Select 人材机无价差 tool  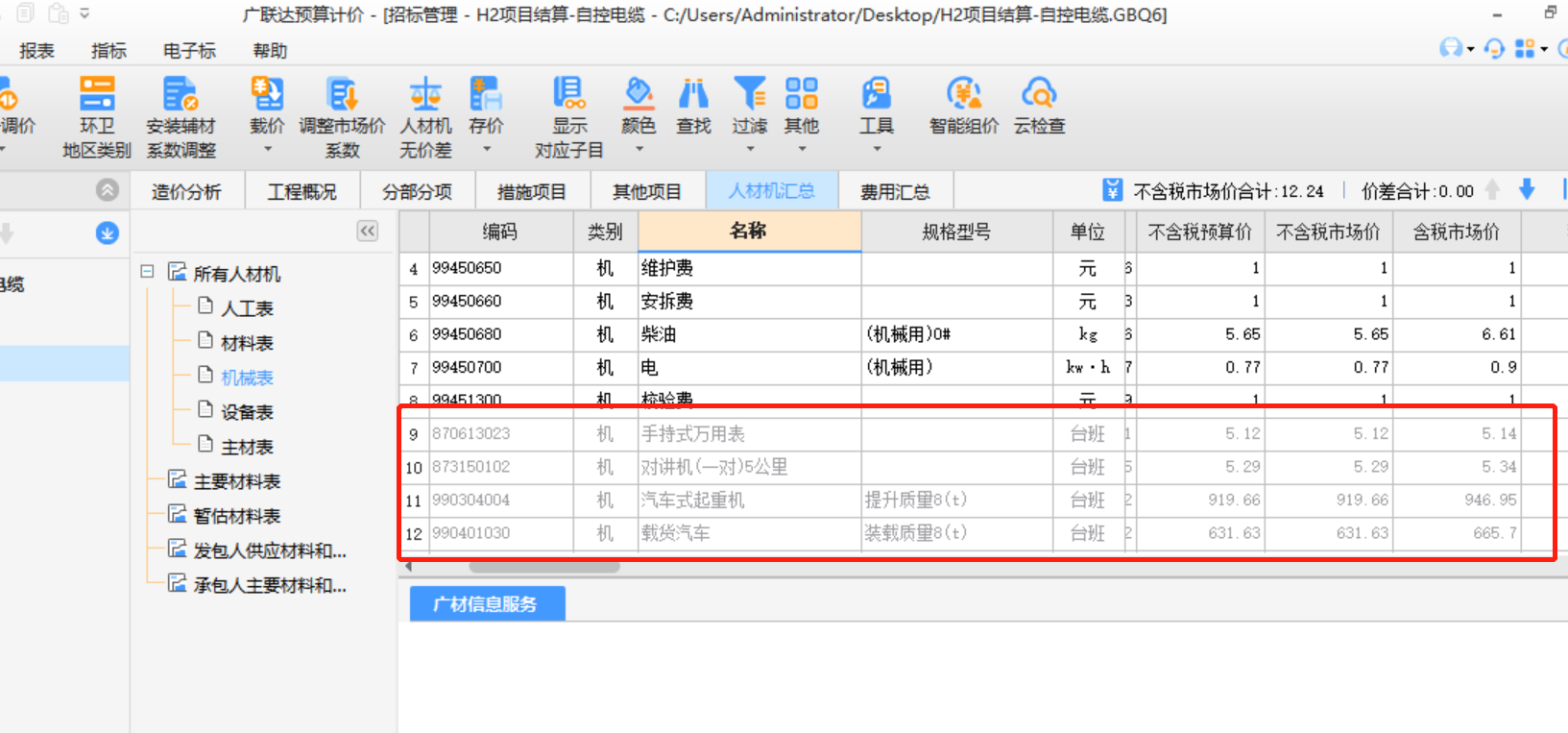click(425, 117)
